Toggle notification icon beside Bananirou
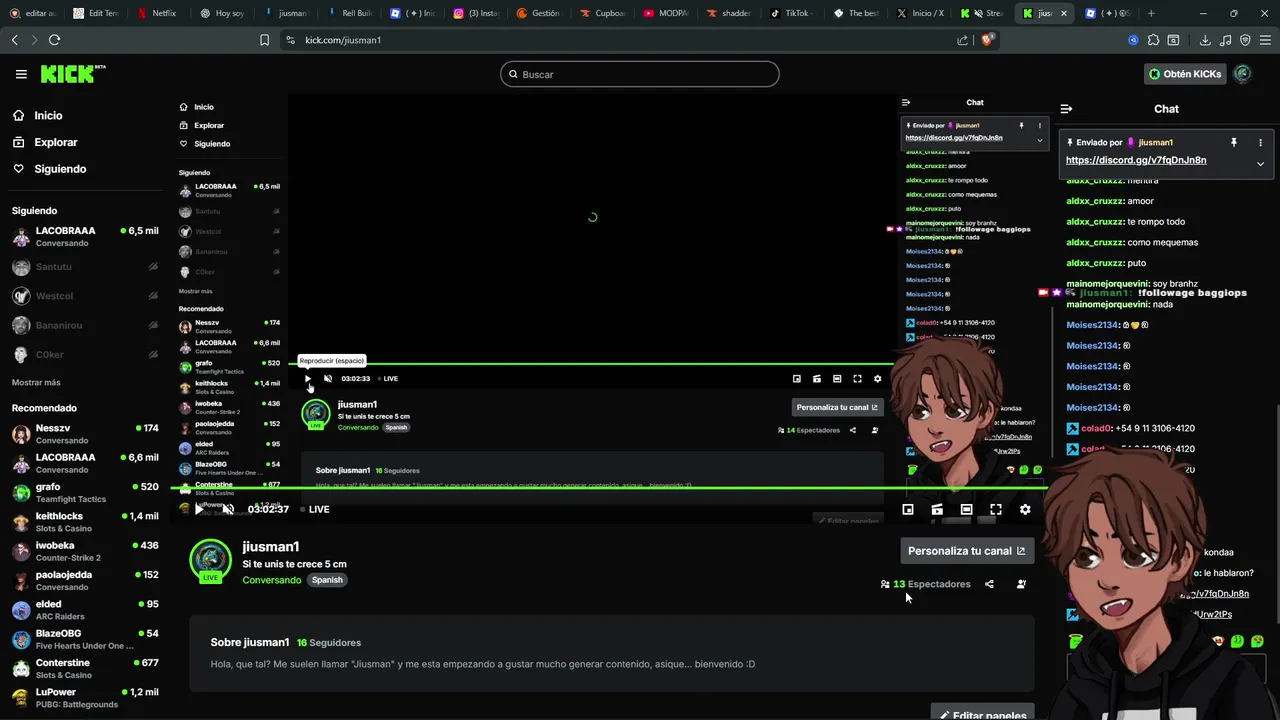 click(x=153, y=326)
